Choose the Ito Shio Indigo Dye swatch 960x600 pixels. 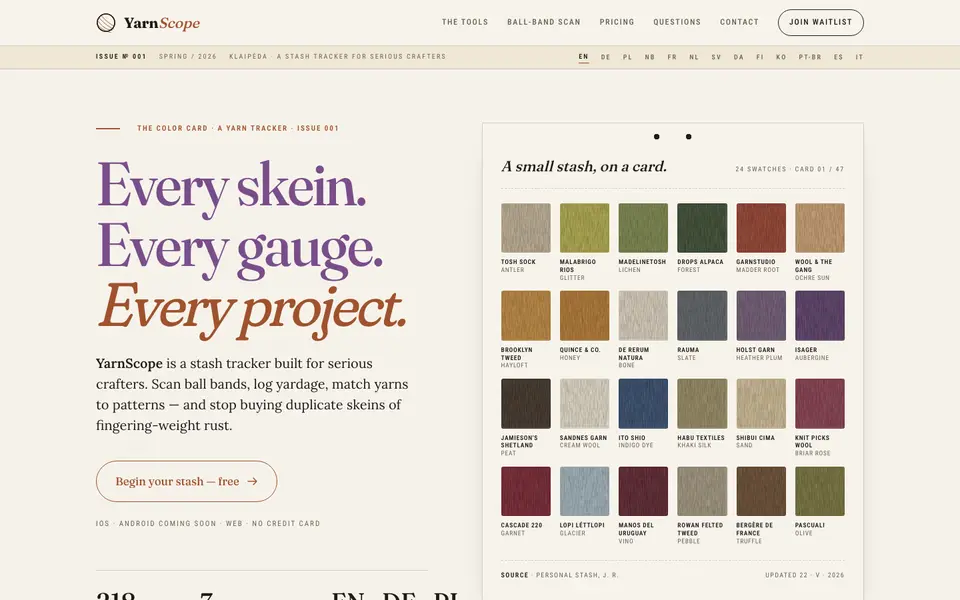tap(643, 403)
